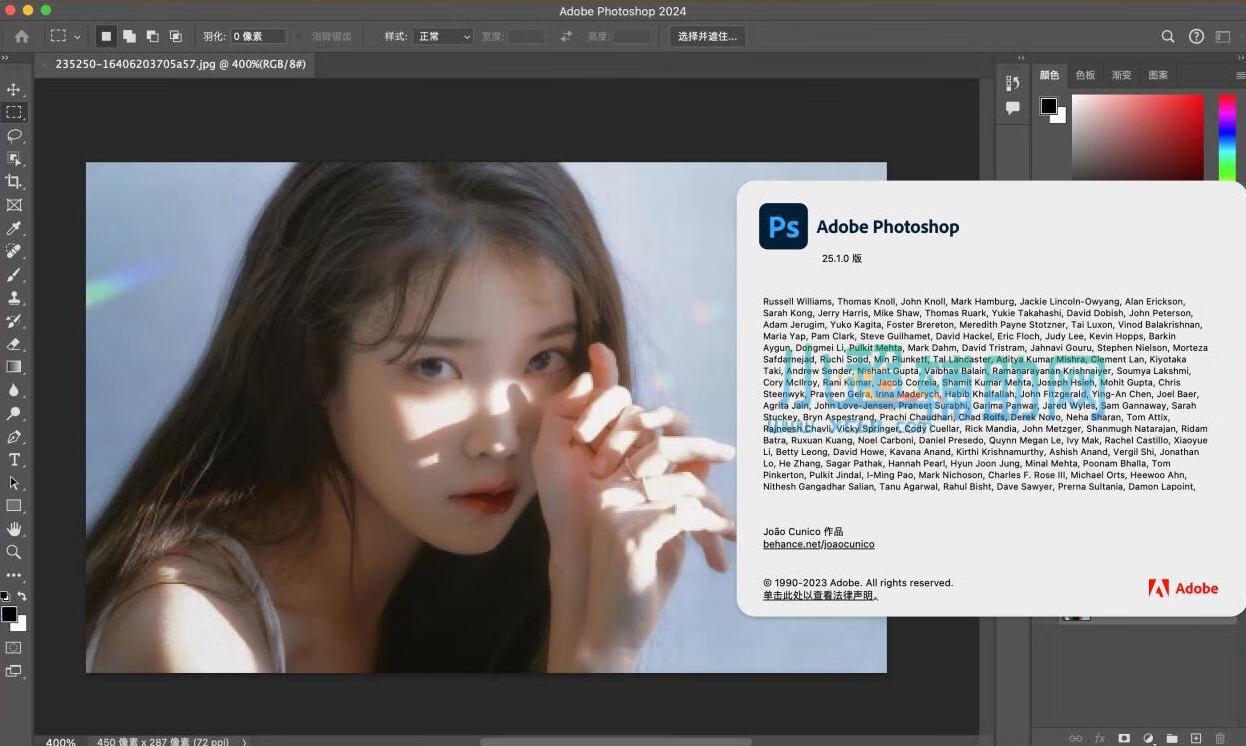Select the Lasso tool

point(14,135)
